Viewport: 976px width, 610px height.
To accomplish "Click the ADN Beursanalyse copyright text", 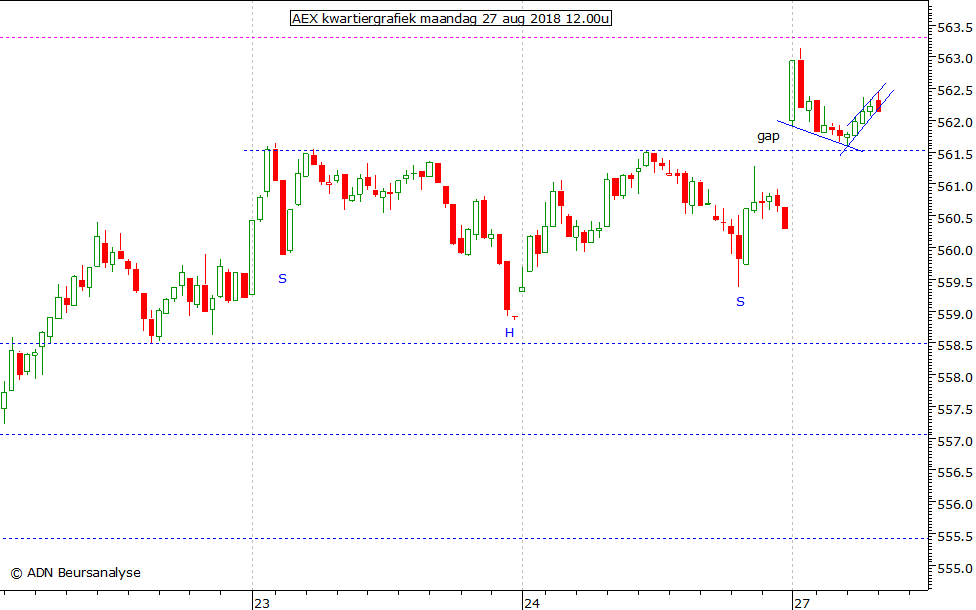I will [x=75, y=573].
